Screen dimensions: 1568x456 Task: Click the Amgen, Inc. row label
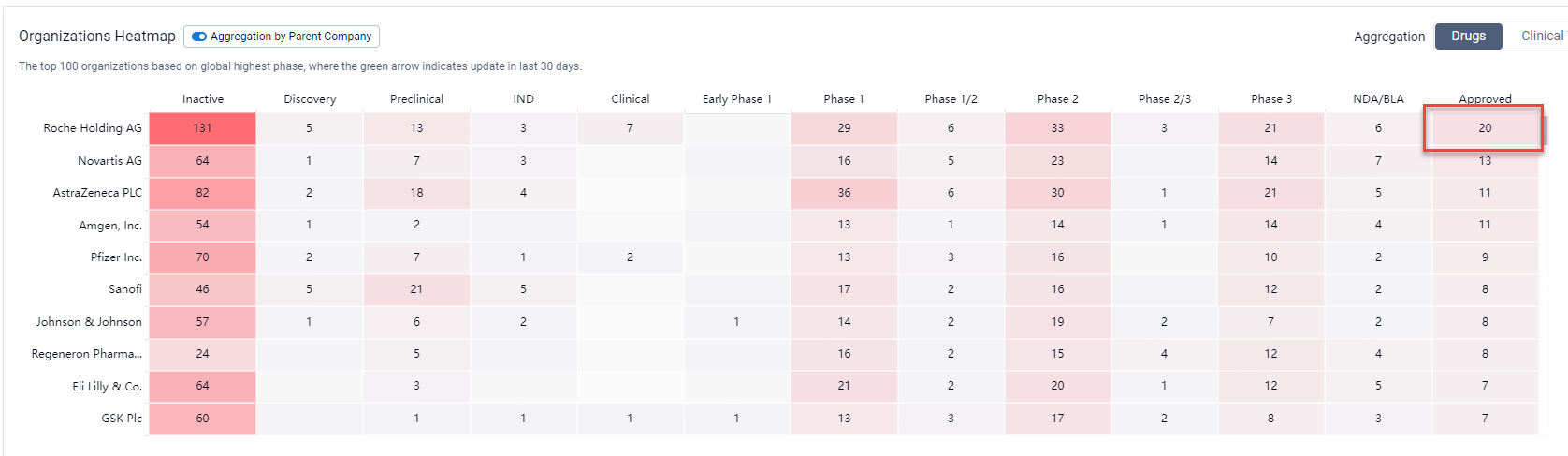(110, 226)
